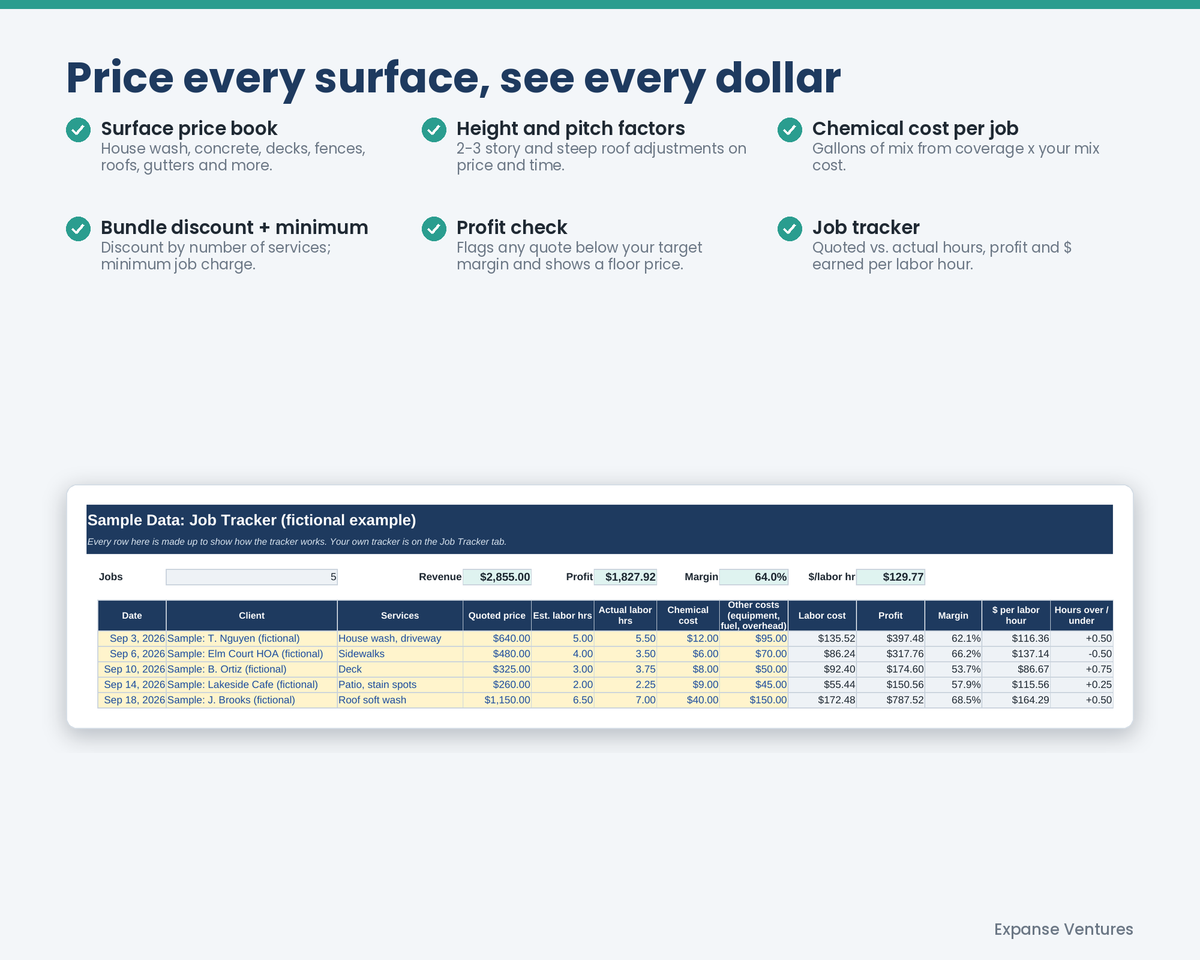Click the checkmark icon beside Bundle discount + minimum
Screen dimensions: 1200x960
pos(78,229)
